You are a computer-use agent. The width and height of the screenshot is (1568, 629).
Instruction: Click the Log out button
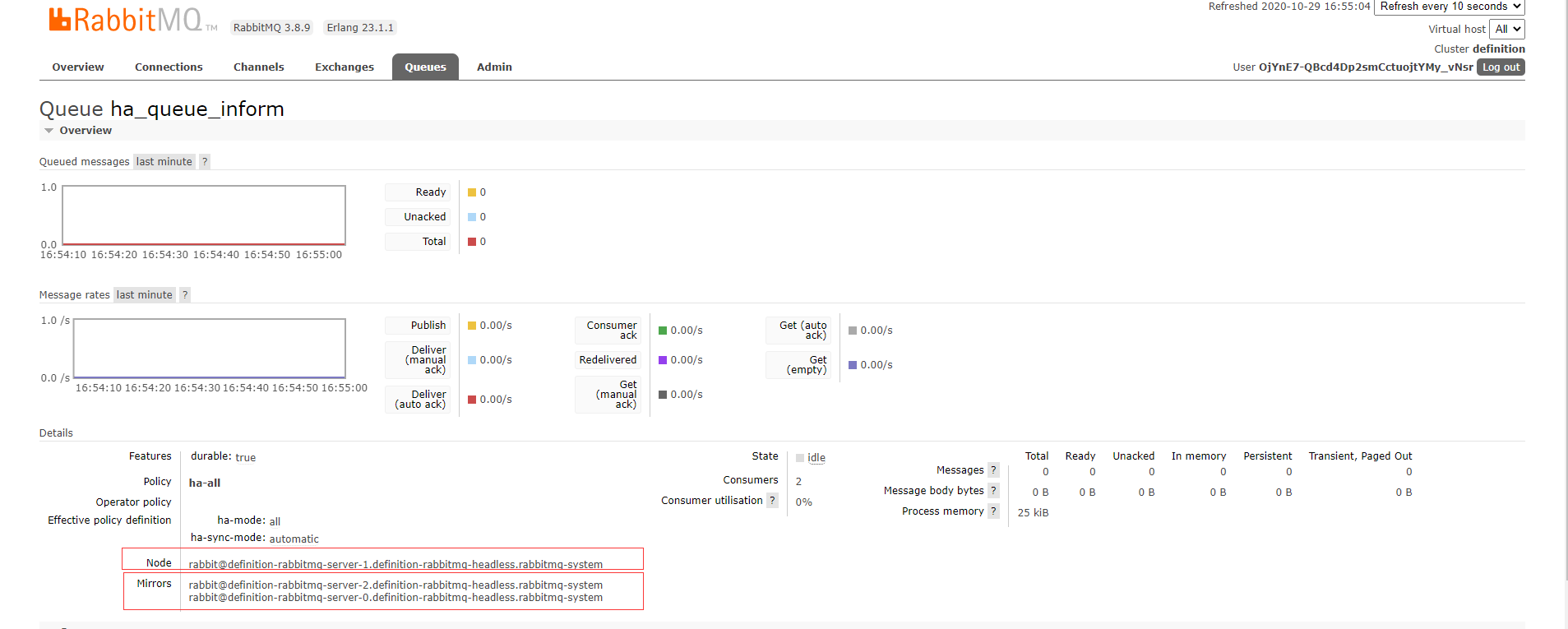(x=1501, y=67)
